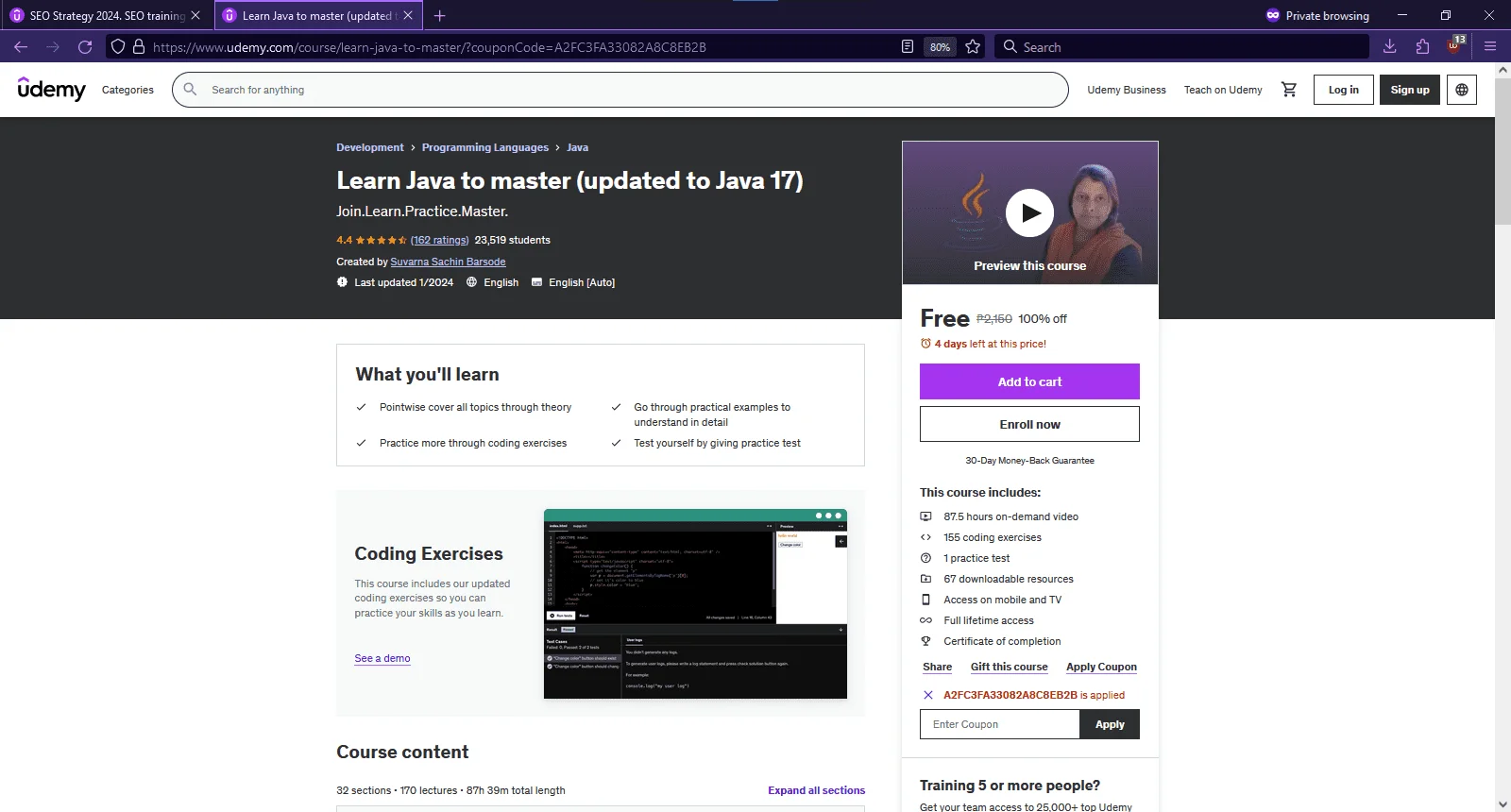Click '67 downloadable resources' text

click(x=1009, y=579)
